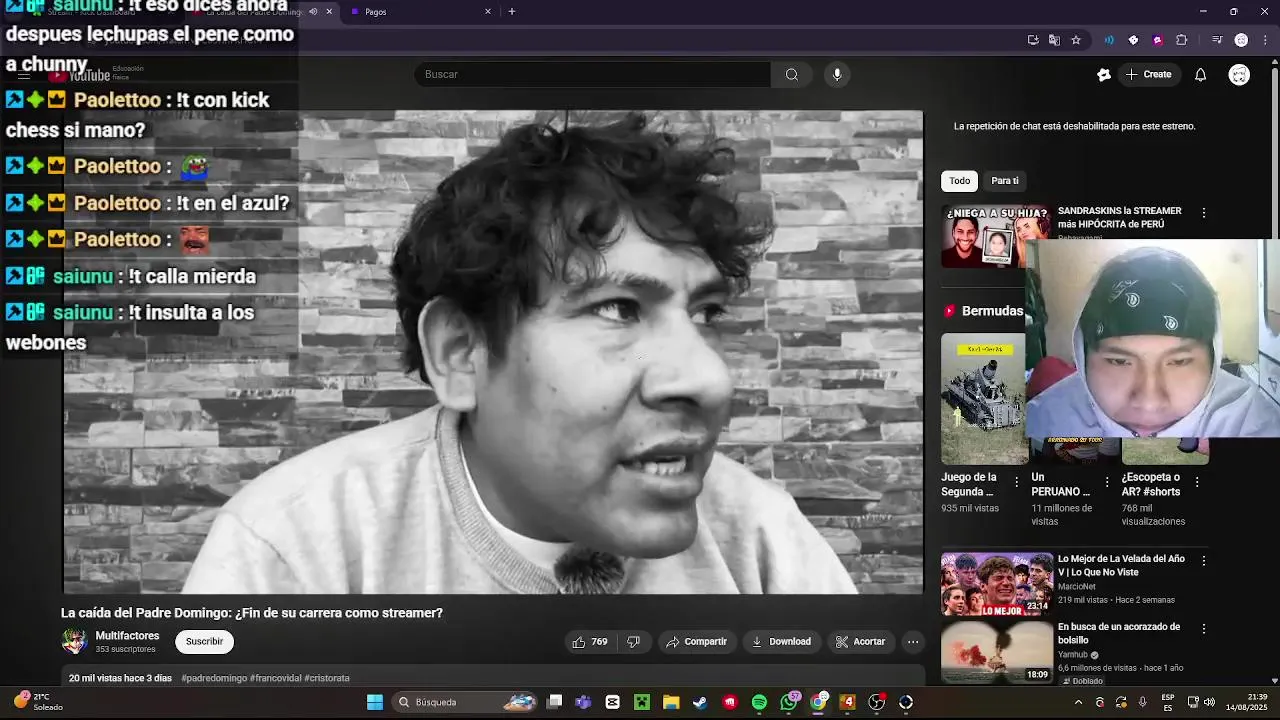The height and width of the screenshot is (720, 1280).
Task: Open Steam from the taskbar
Action: click(700, 702)
